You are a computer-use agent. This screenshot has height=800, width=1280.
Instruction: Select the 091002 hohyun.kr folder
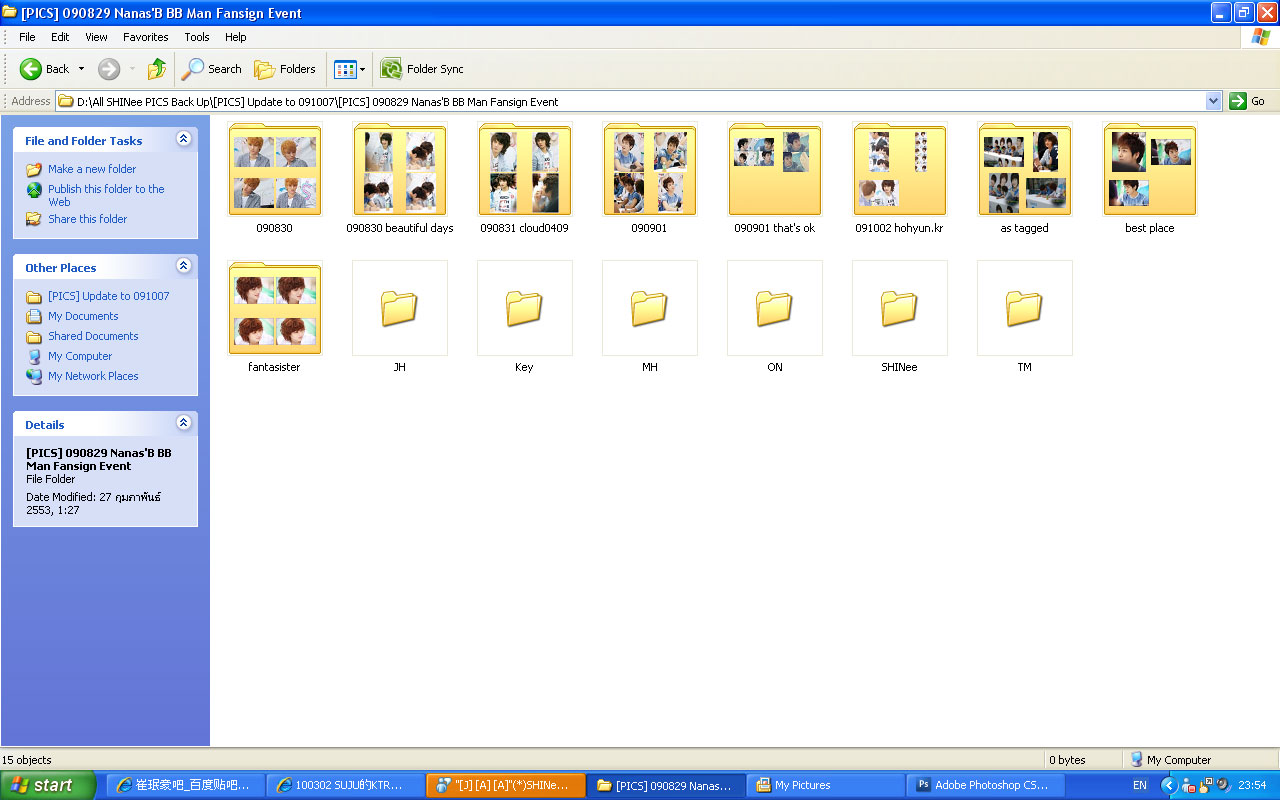[900, 170]
